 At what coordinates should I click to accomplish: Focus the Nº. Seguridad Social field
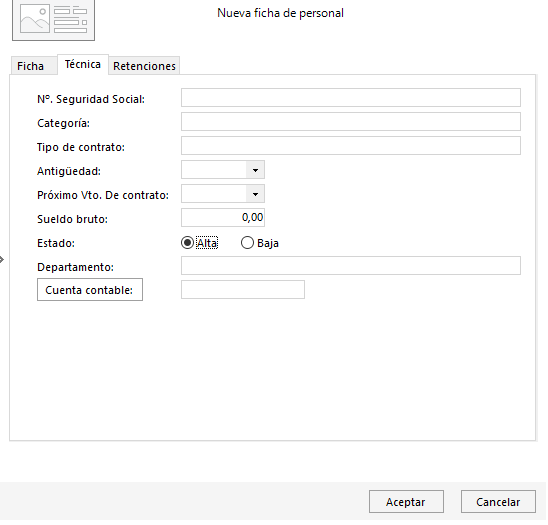(x=351, y=98)
